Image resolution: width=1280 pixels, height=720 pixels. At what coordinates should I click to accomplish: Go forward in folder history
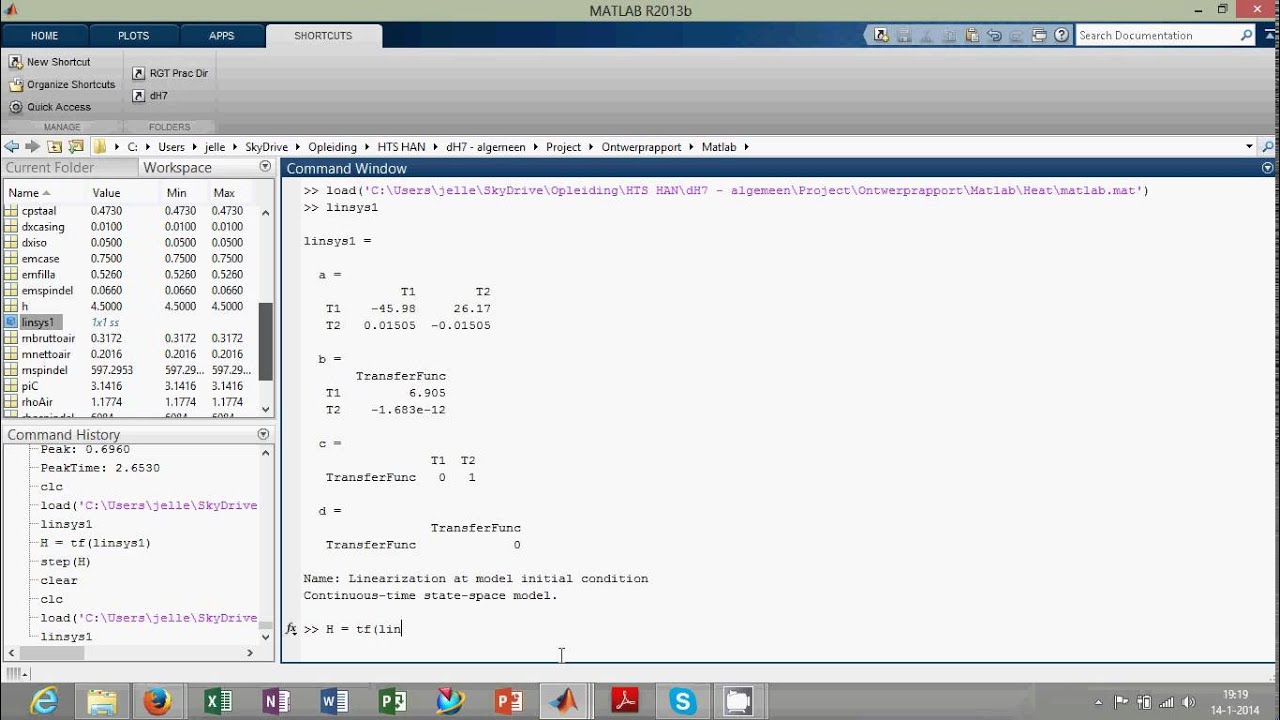pos(33,147)
